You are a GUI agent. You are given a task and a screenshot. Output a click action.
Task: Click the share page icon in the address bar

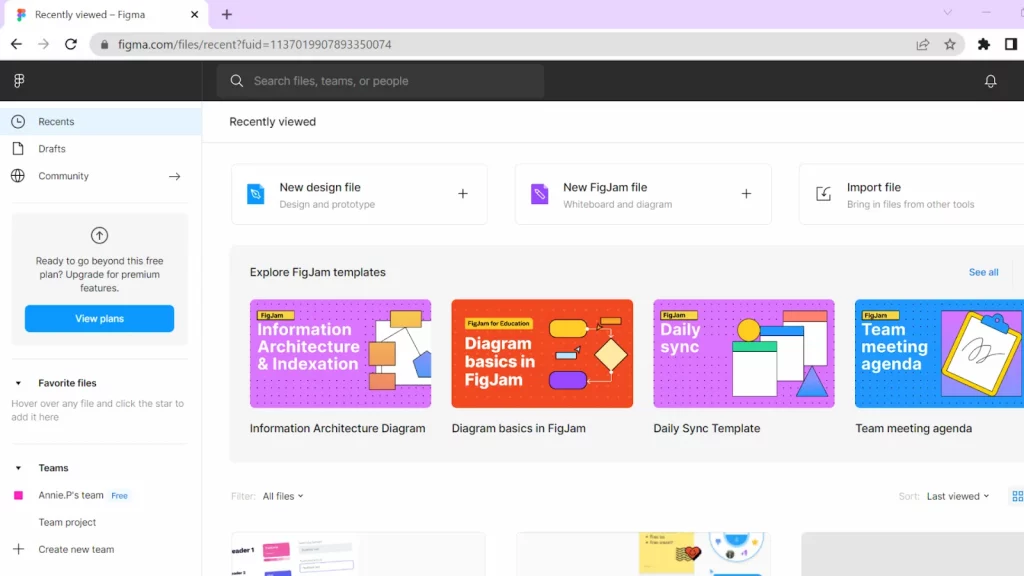pos(922,44)
